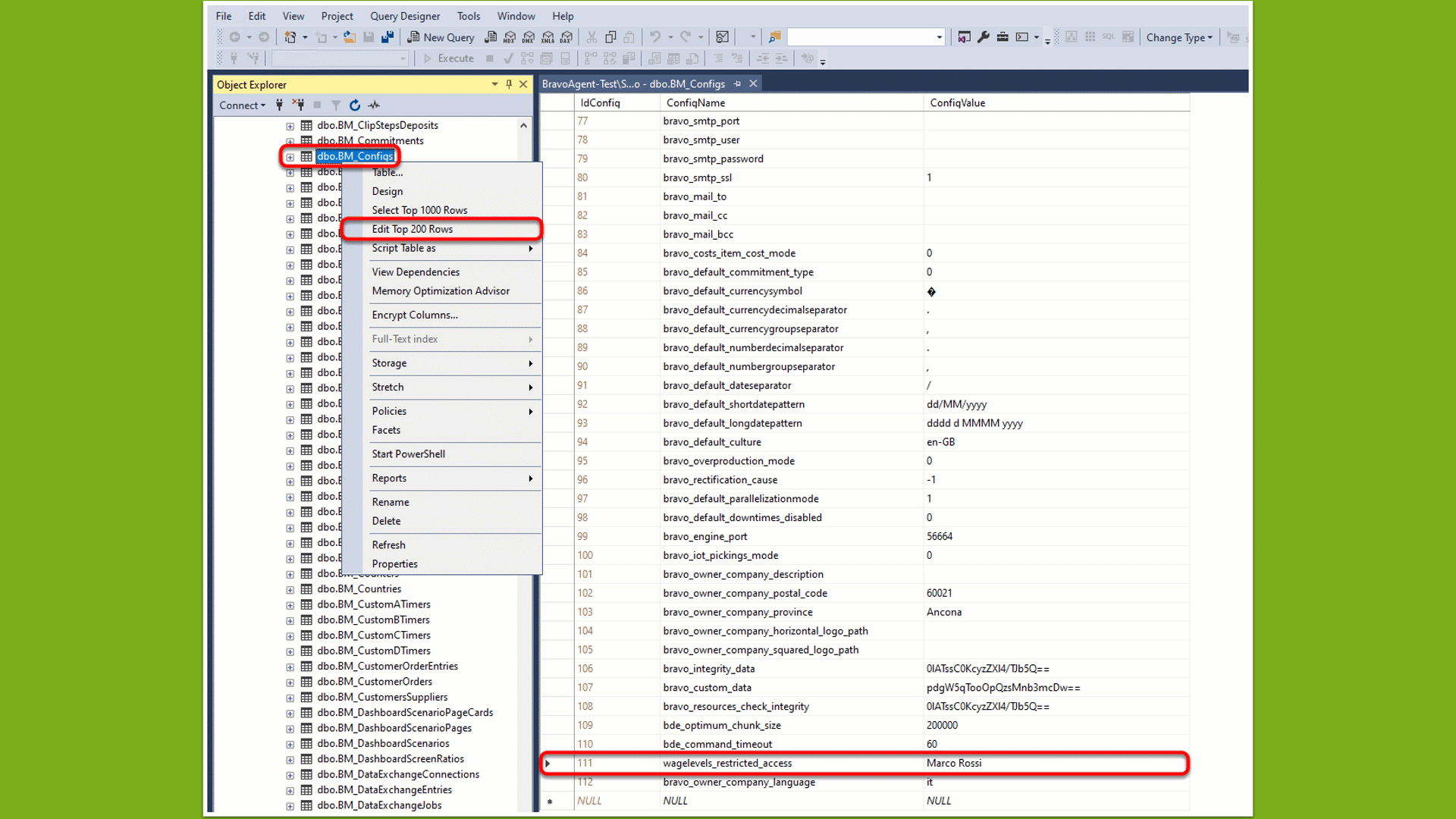Click the Copy icon in toolbar

point(610,37)
